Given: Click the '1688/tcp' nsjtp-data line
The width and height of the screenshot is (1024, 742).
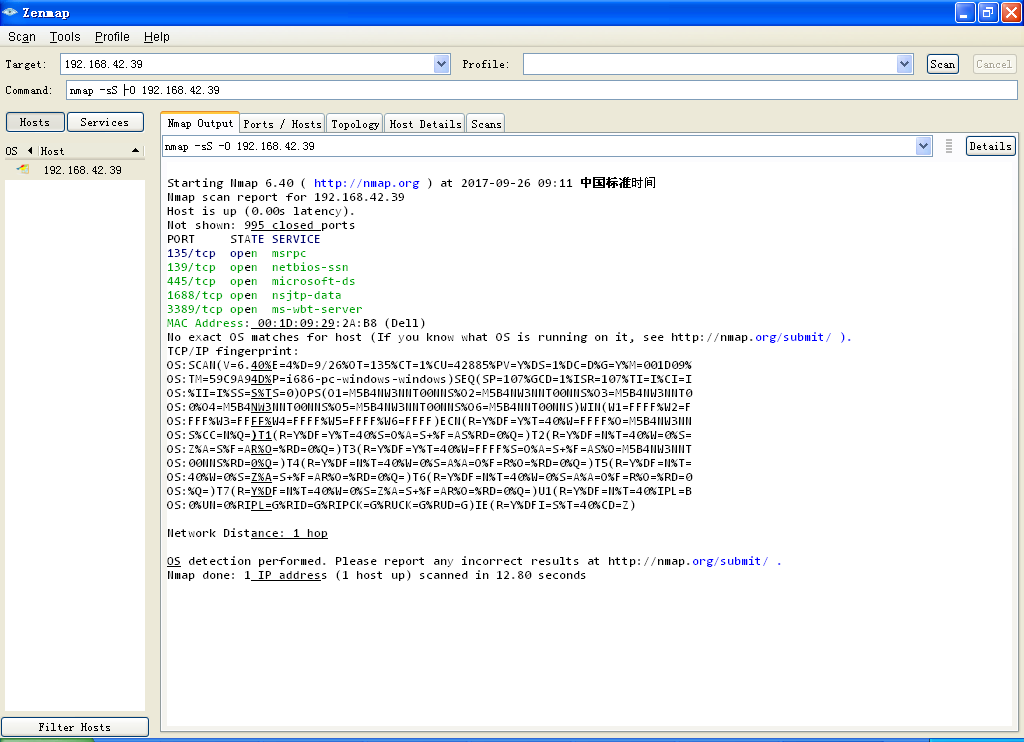Looking at the screenshot, I should (253, 295).
